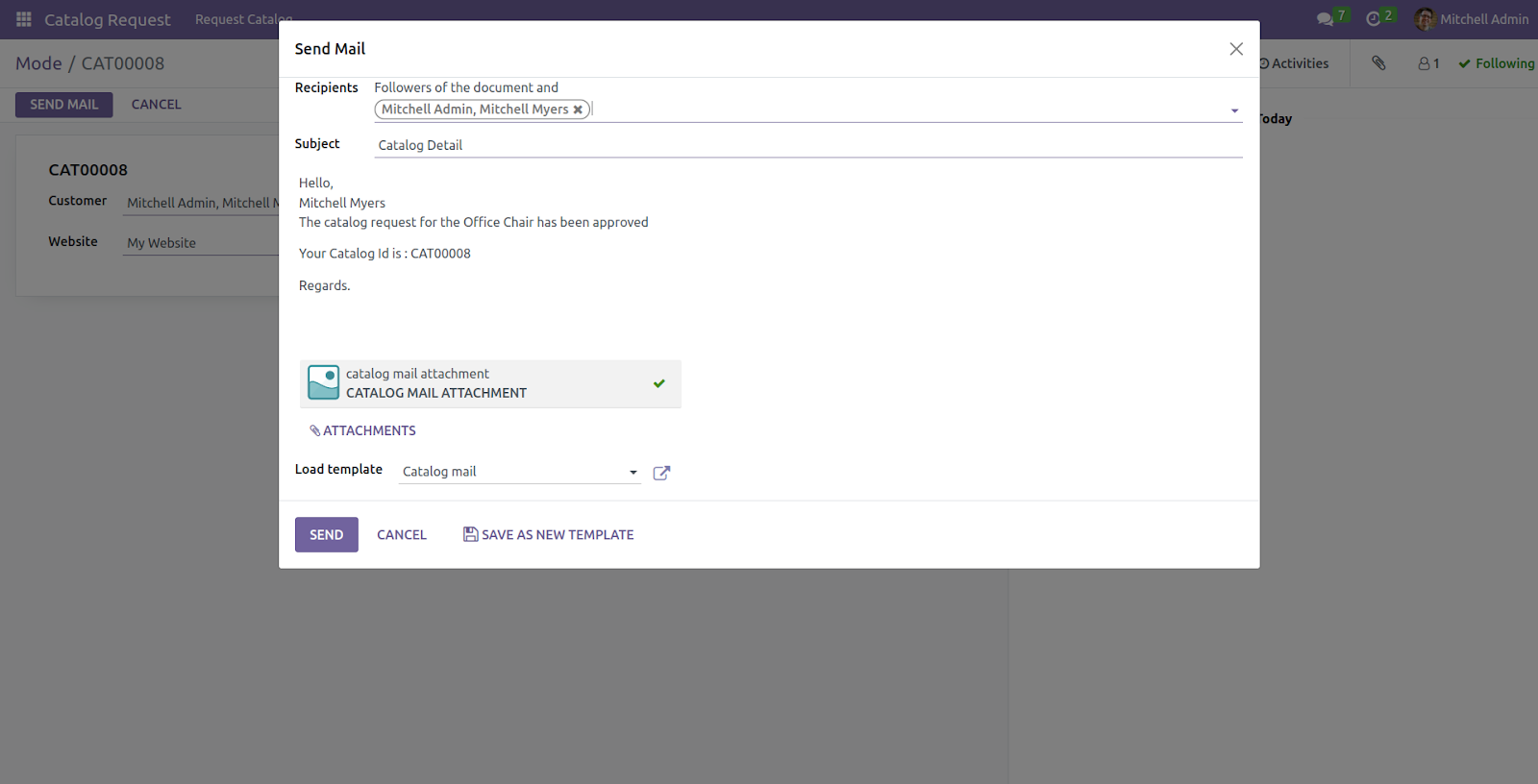1538x784 pixels.
Task: Click the Mitchell Admin user menu
Action: (x=1472, y=19)
